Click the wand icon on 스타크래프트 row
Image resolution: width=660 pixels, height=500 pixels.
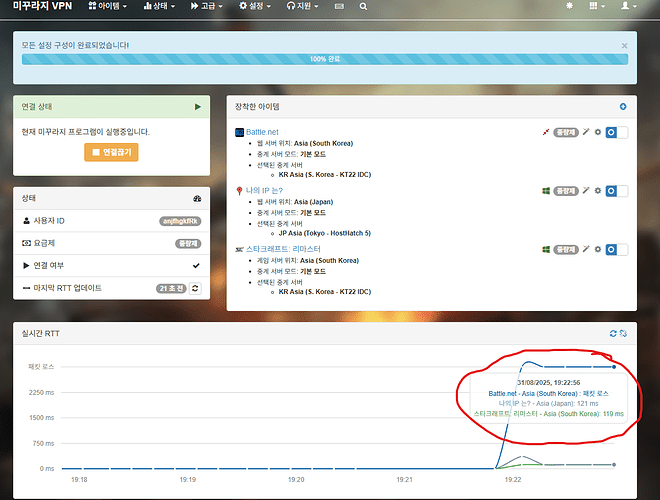click(586, 249)
